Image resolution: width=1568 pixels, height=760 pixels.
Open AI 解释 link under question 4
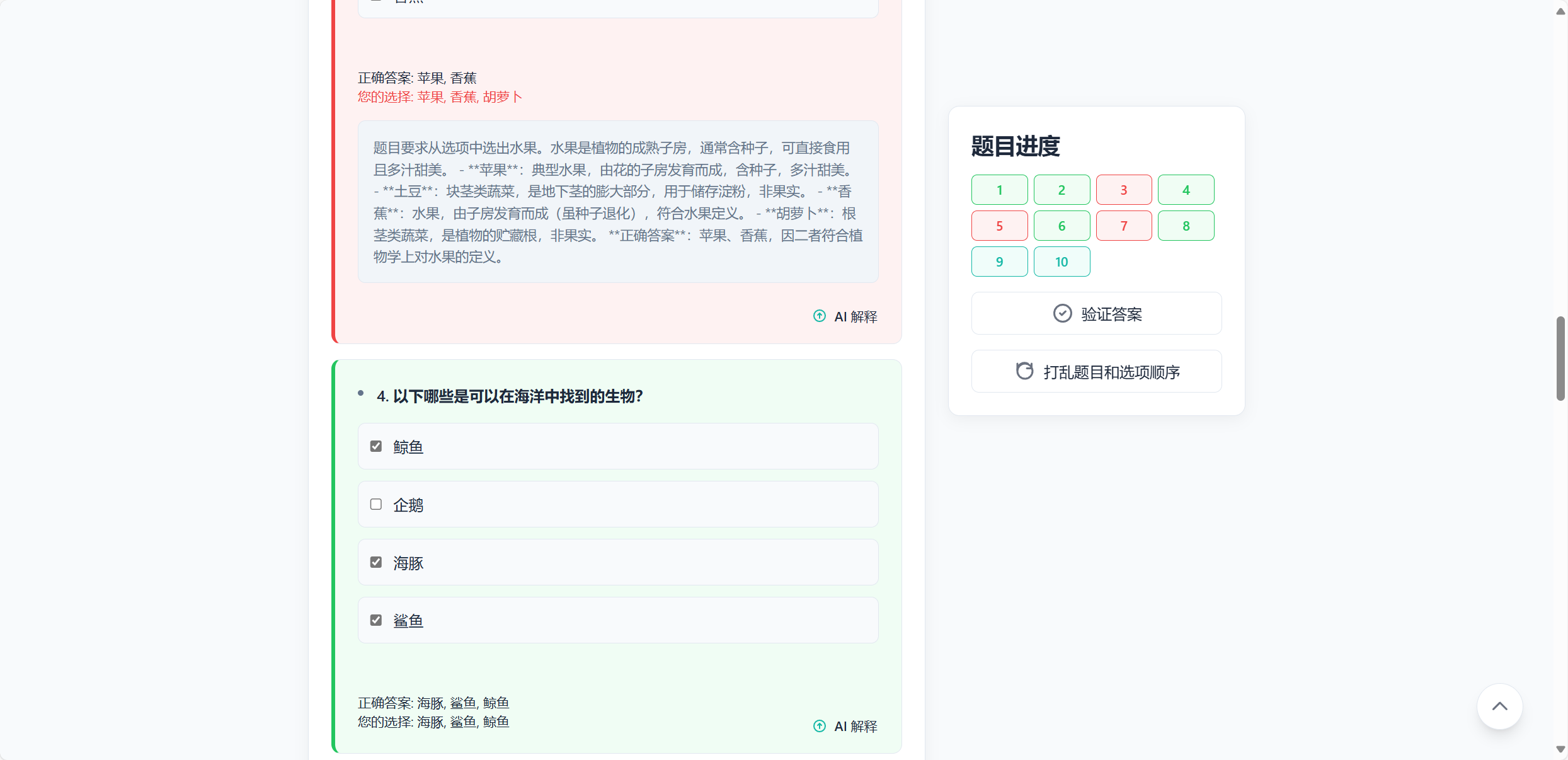(x=855, y=727)
